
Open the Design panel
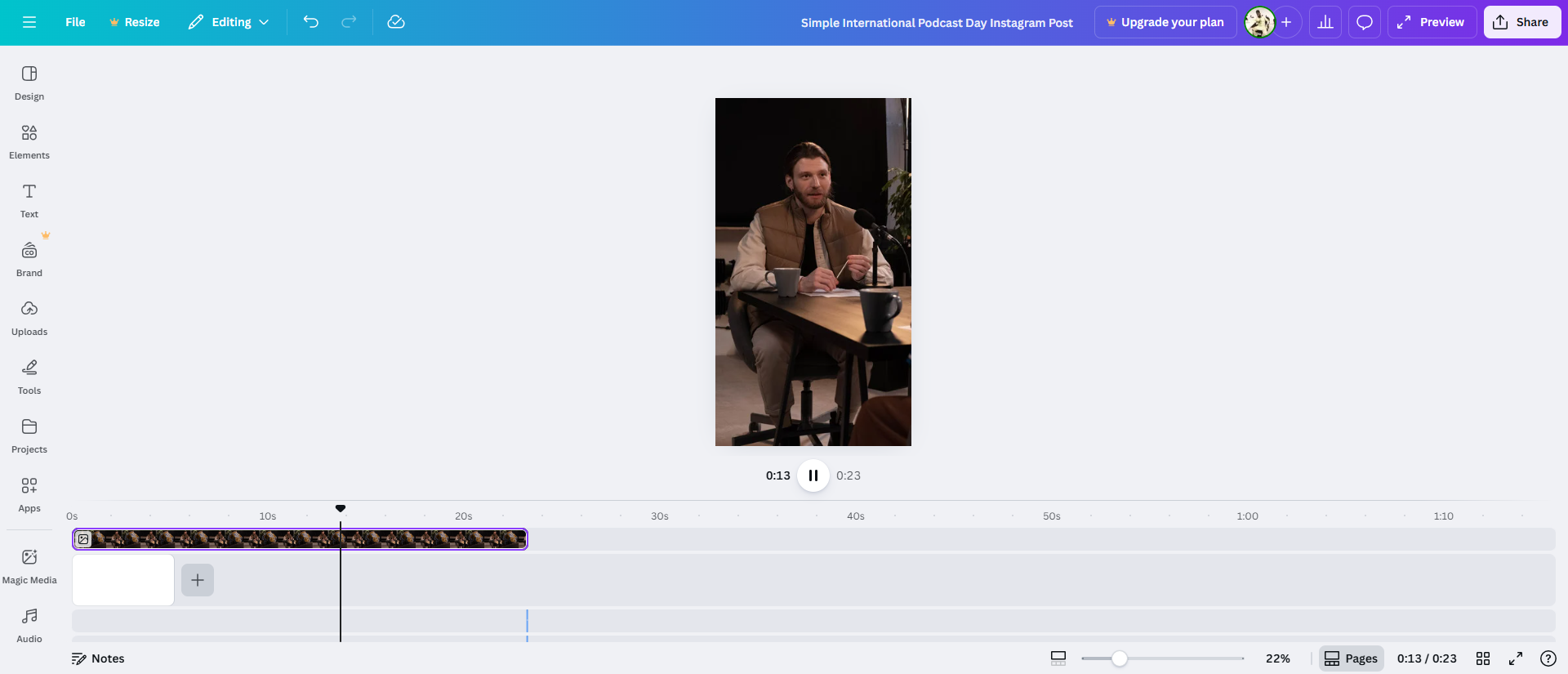point(29,83)
